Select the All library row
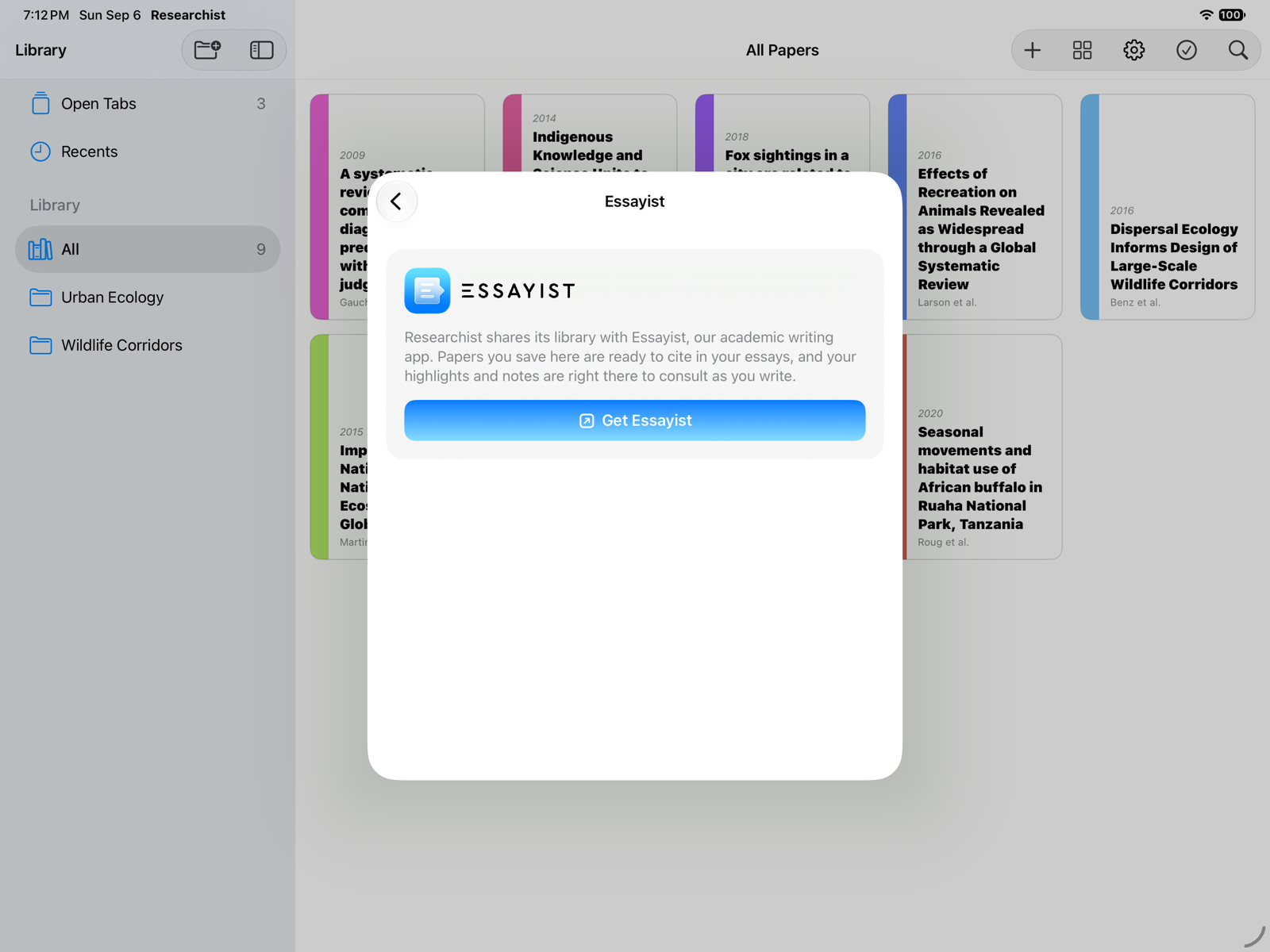This screenshot has height=952, width=1270. tap(148, 249)
